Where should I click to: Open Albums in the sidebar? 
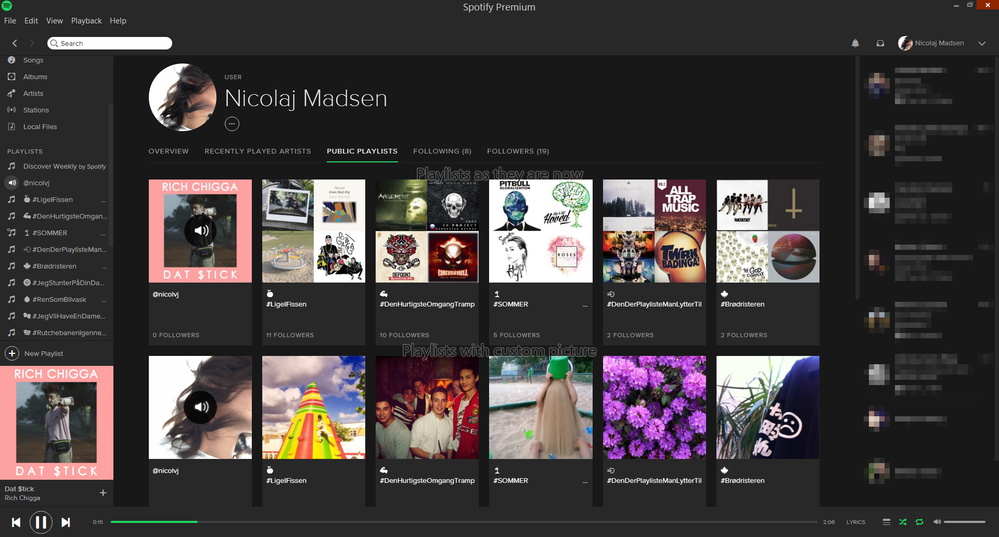35,76
